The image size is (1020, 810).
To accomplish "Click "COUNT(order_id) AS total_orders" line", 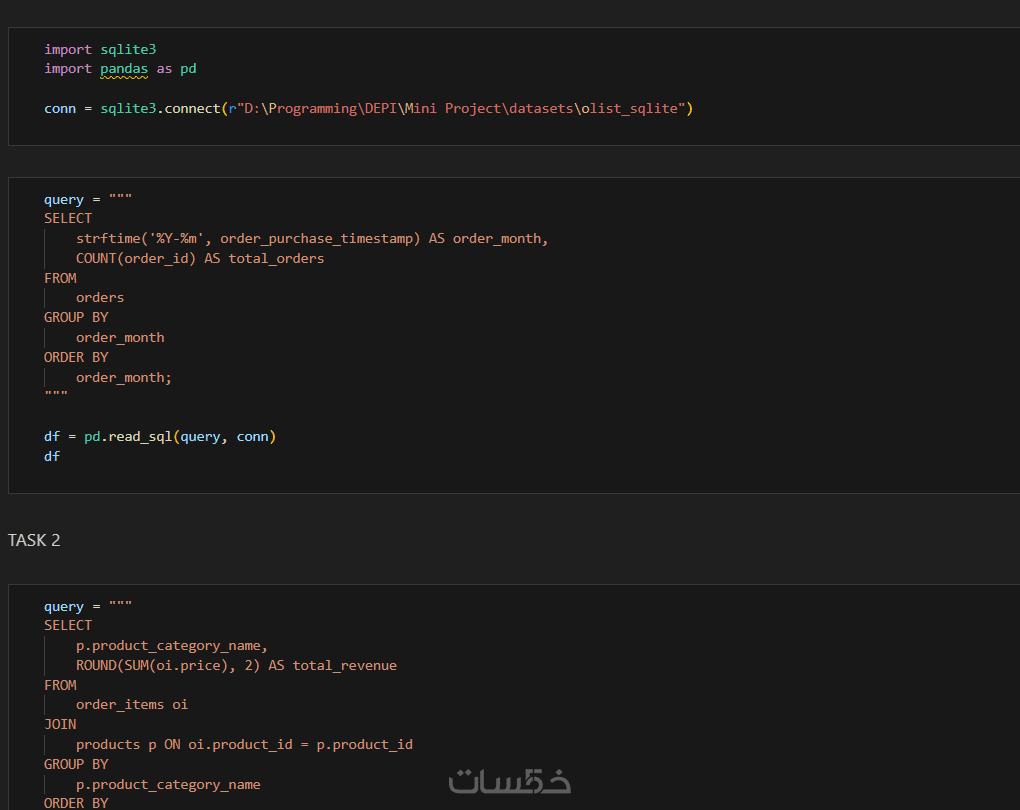I will coord(200,258).
